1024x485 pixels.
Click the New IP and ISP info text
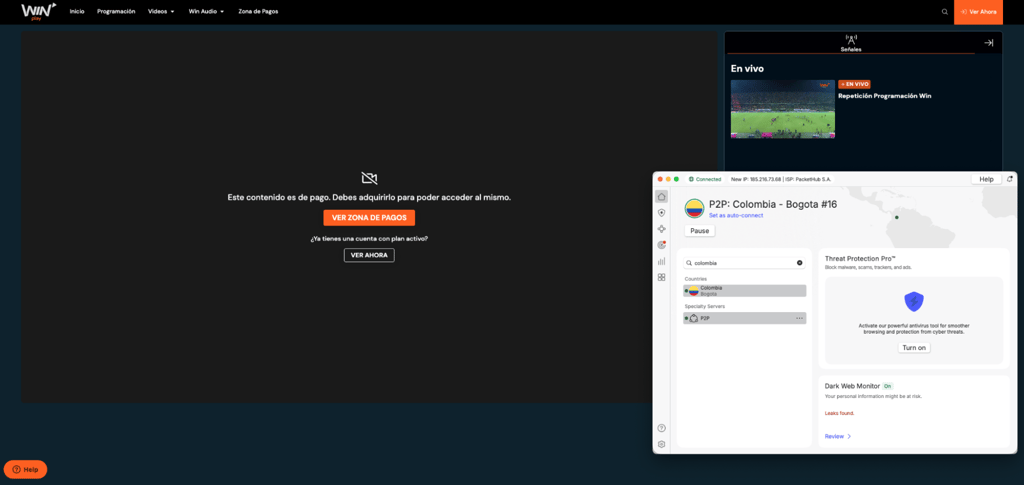(781, 179)
